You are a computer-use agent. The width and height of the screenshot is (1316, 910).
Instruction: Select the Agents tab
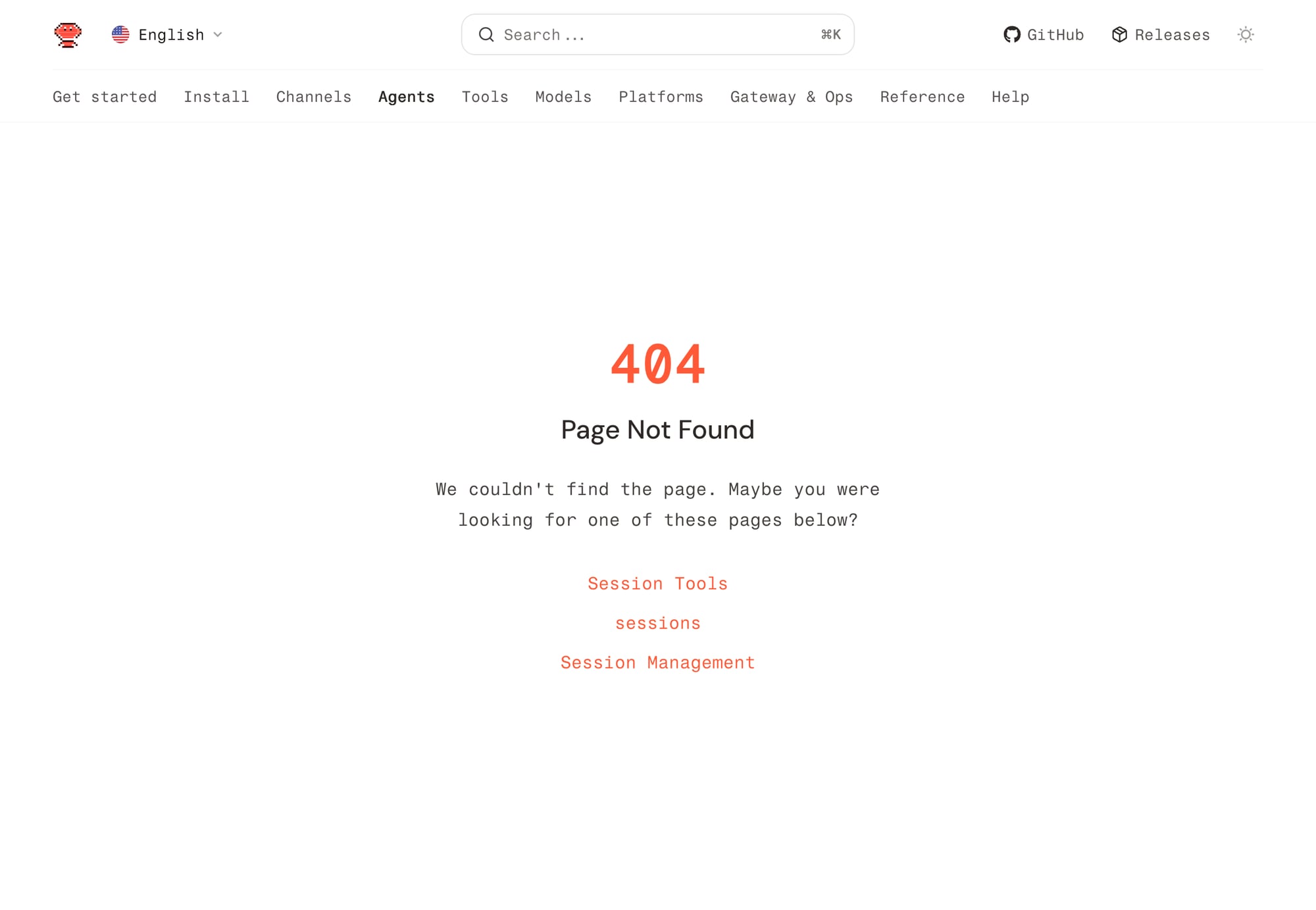point(406,97)
